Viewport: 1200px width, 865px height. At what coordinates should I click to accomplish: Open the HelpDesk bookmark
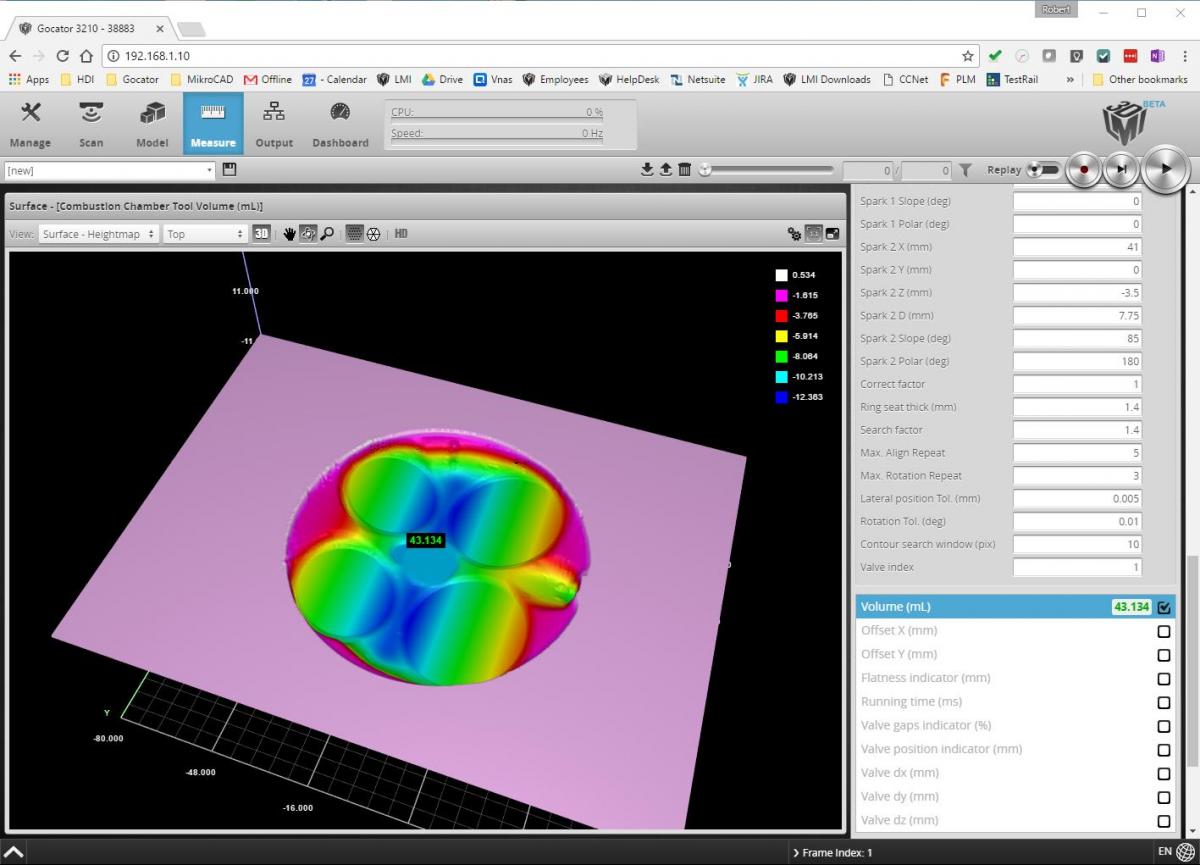coord(629,79)
